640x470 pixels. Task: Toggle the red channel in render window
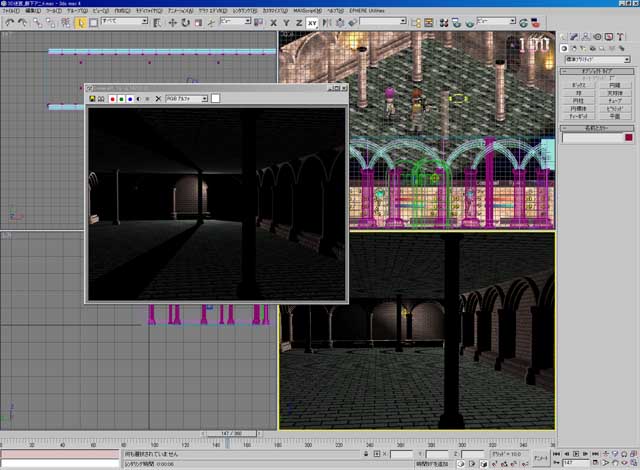[x=113, y=99]
